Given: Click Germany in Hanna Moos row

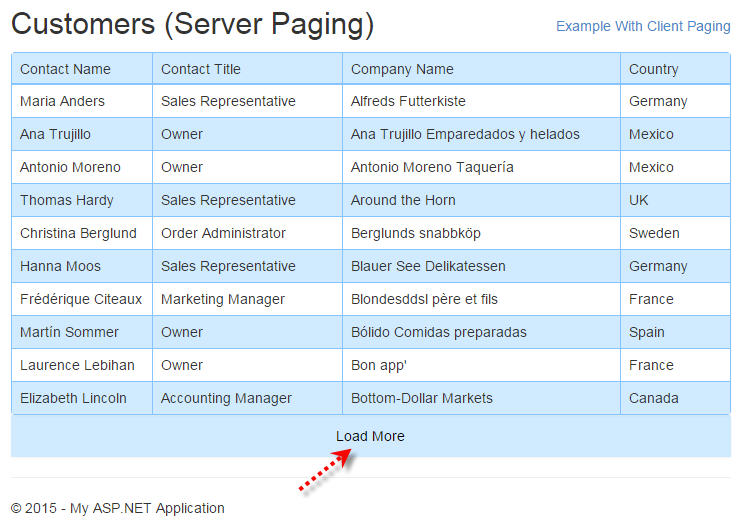Looking at the screenshot, I should click(x=675, y=266).
